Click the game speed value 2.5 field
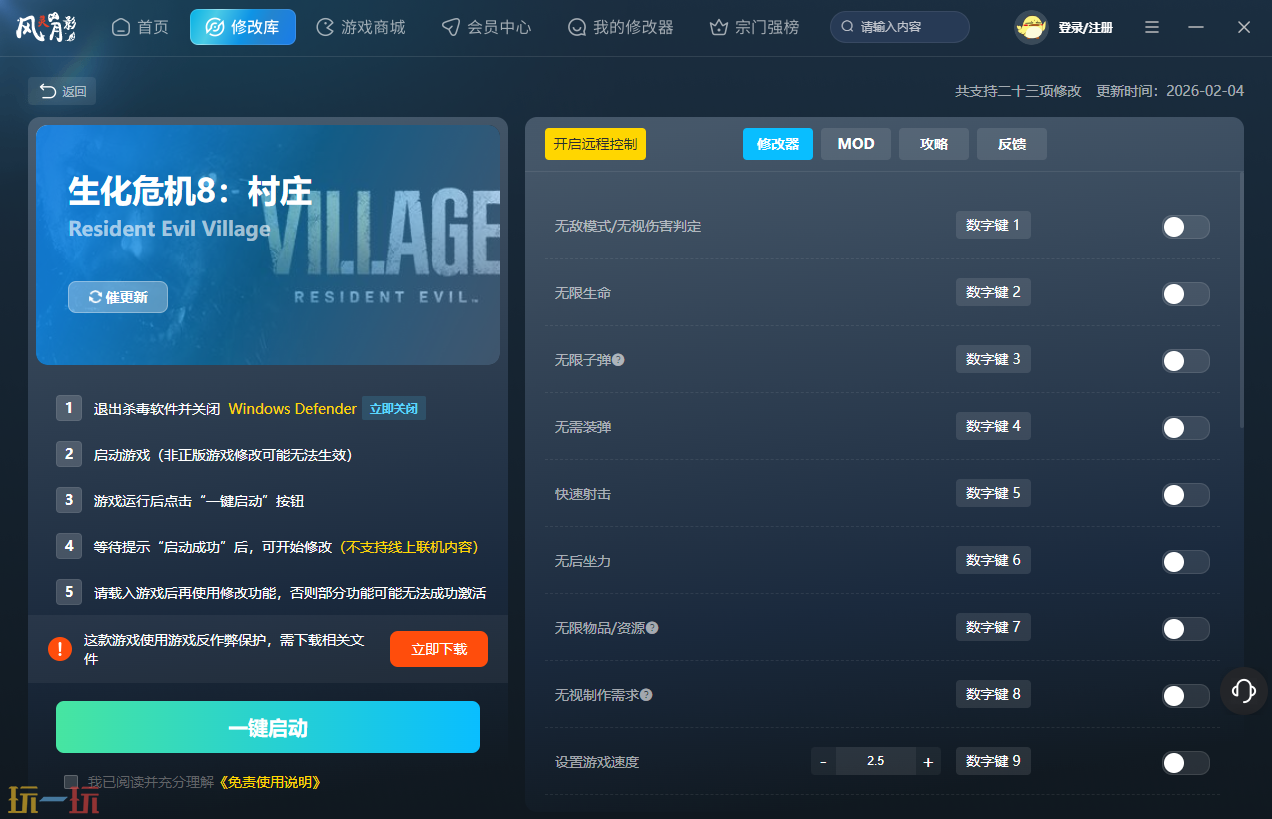The image size is (1272, 819). (x=876, y=762)
